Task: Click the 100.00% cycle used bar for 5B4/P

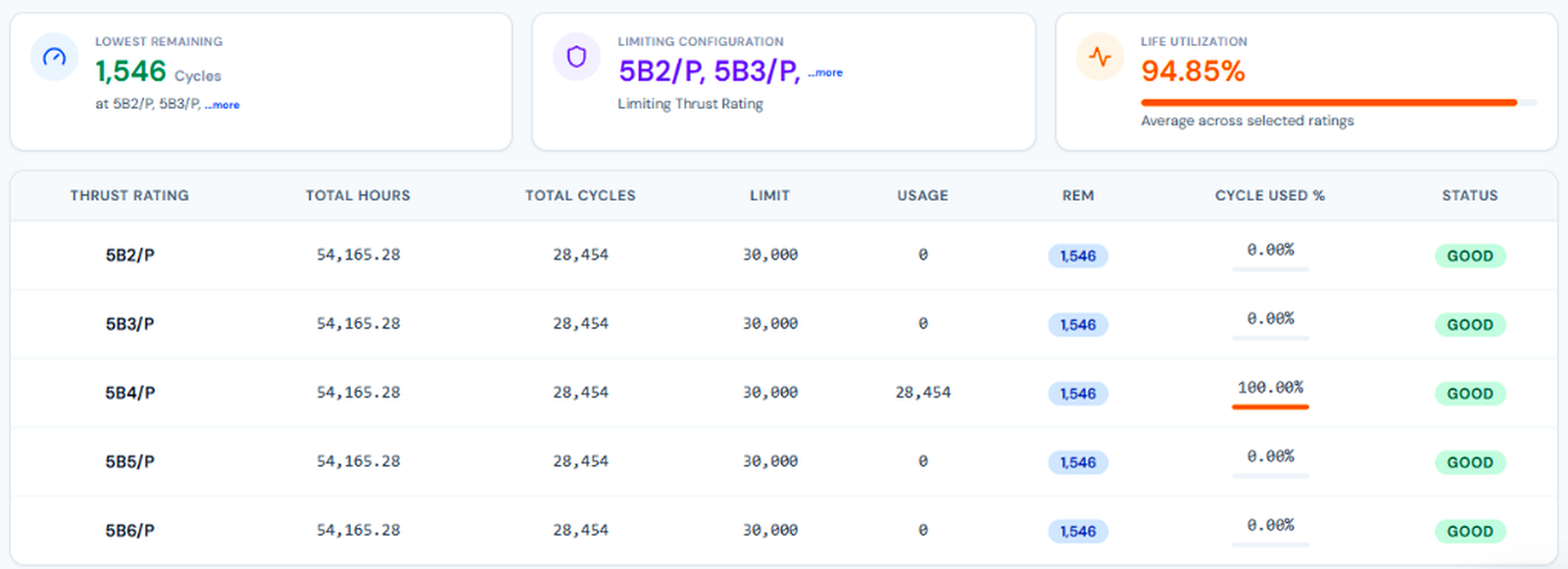Action: 1270,406
